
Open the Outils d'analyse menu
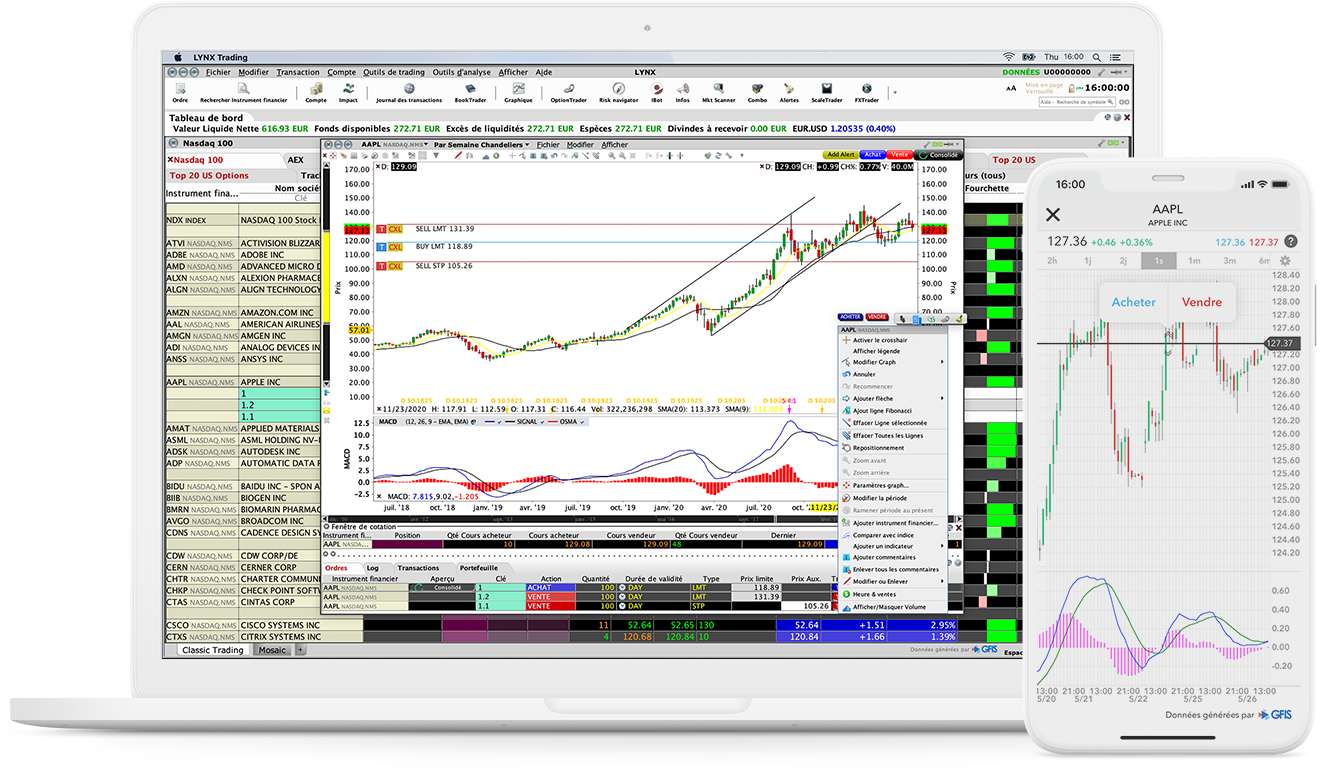(462, 72)
